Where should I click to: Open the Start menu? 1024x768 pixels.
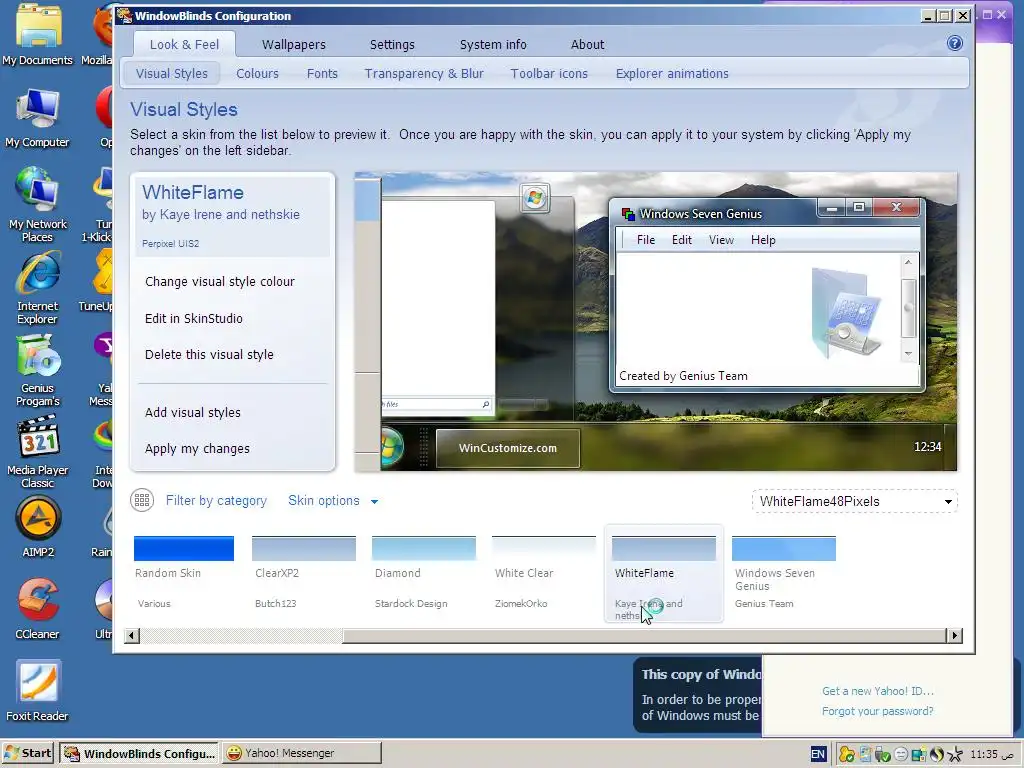point(28,753)
